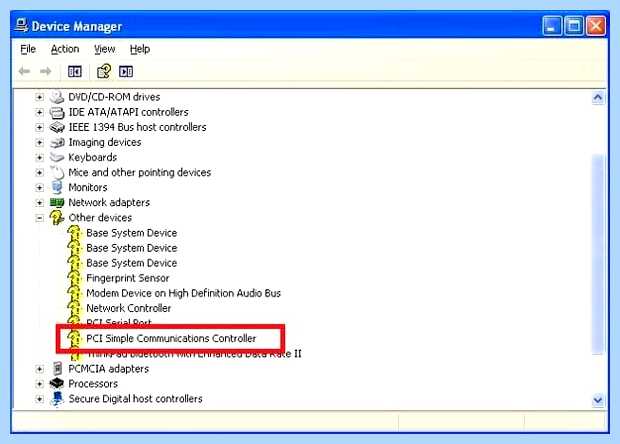Screen dimensions: 620x444
Task: Expand the Network adapters node
Action: coord(39,202)
